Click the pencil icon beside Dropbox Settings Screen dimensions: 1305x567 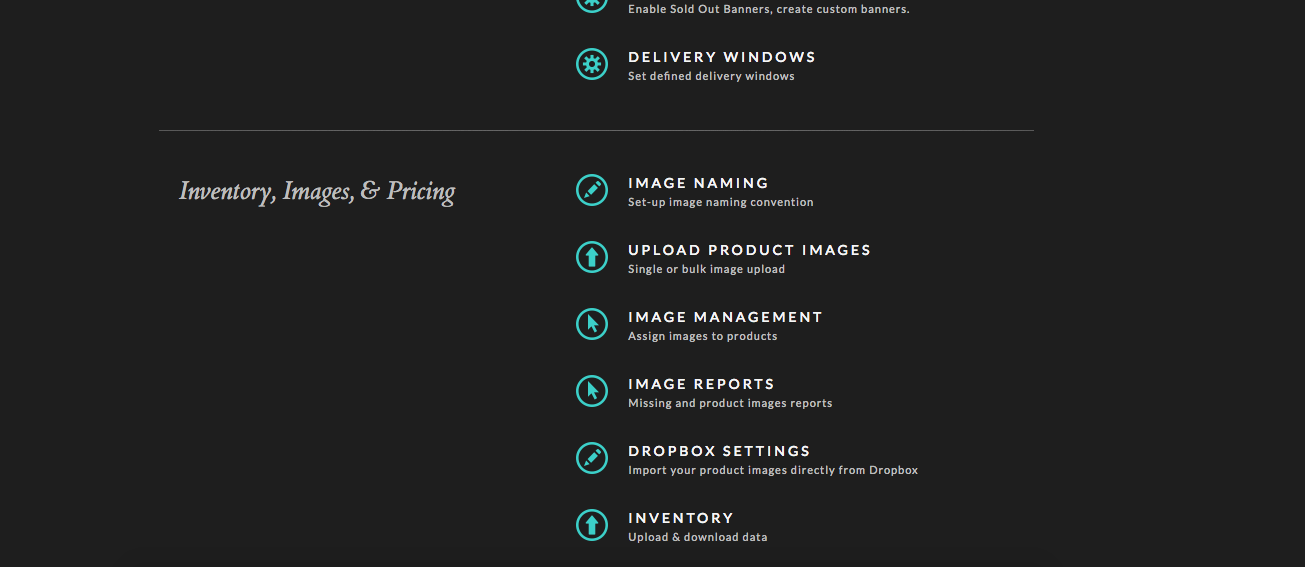click(592, 458)
